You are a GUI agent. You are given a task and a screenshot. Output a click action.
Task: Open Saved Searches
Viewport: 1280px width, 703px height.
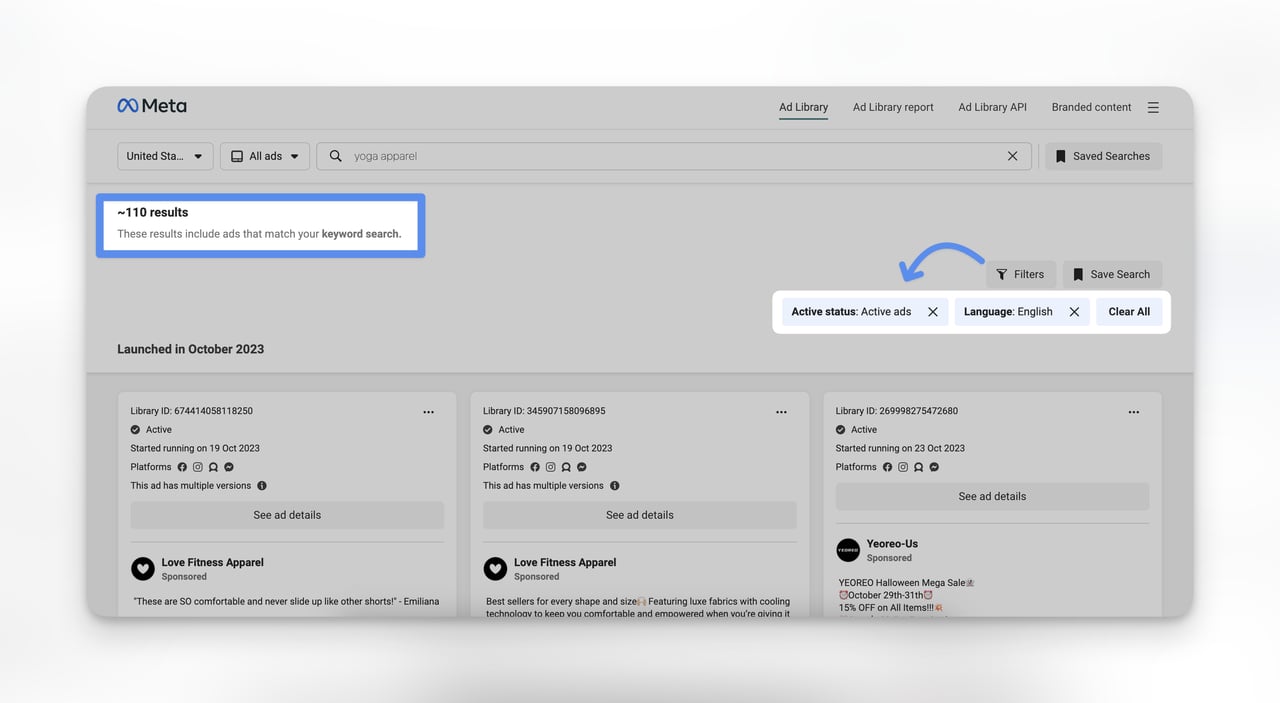tap(1103, 156)
